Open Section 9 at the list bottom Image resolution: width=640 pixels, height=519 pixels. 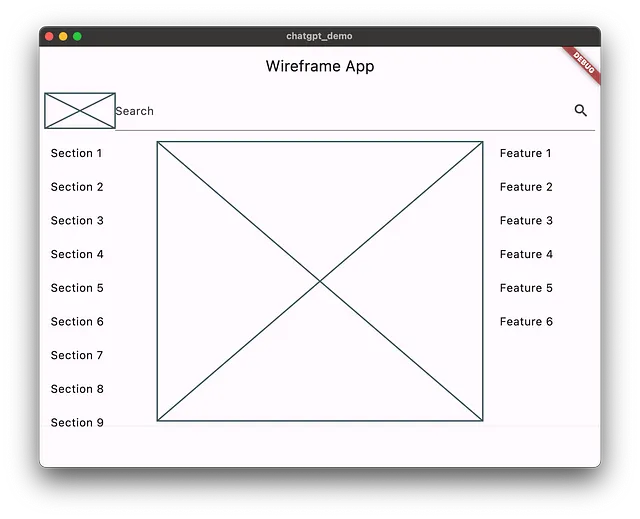pyautogui.click(x=77, y=423)
